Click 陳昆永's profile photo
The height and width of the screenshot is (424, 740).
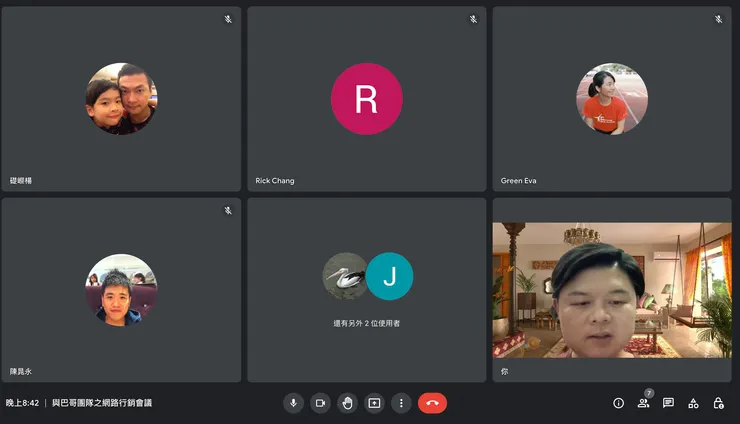point(121,290)
